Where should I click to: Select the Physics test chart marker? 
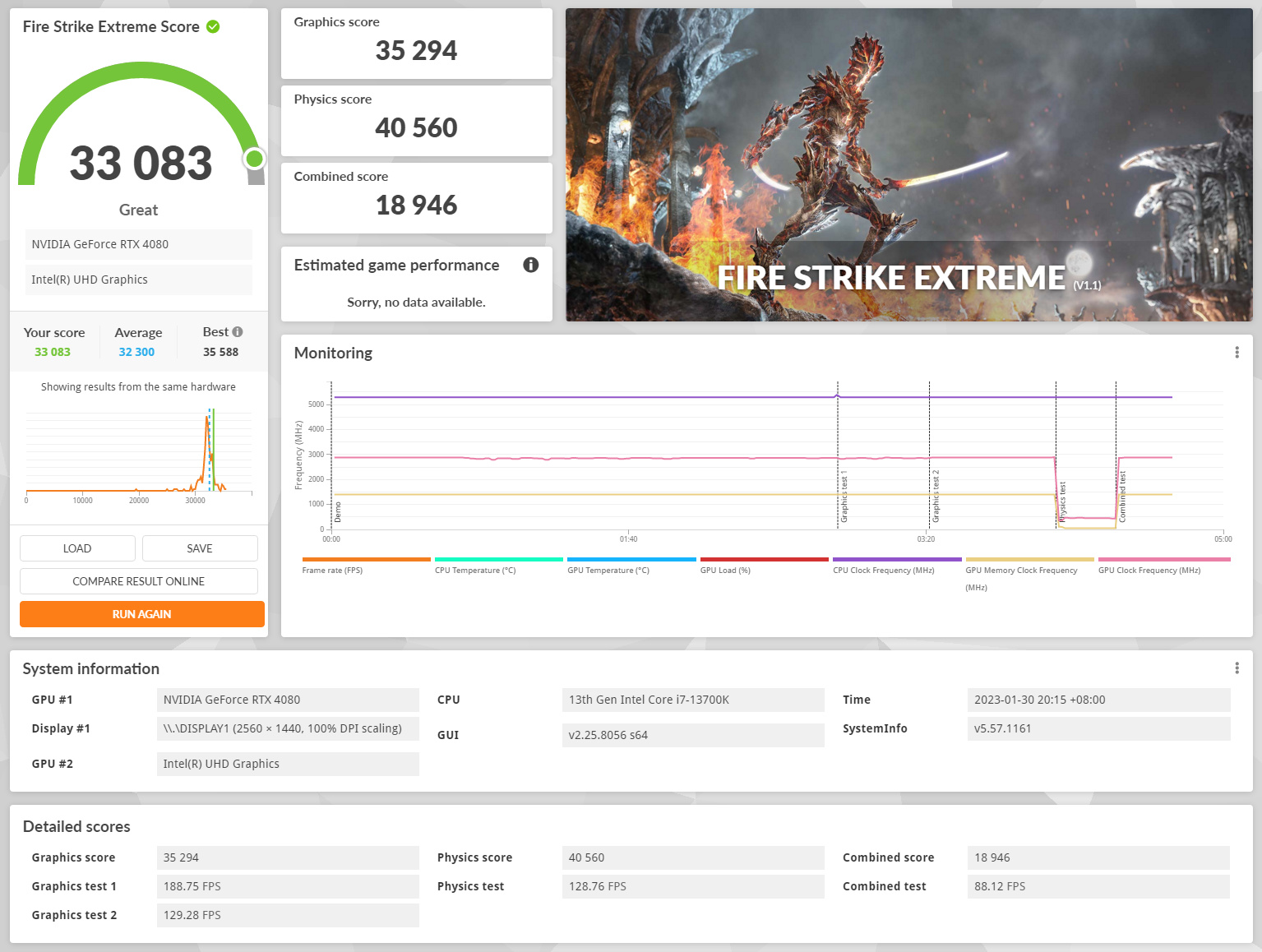1062,501
